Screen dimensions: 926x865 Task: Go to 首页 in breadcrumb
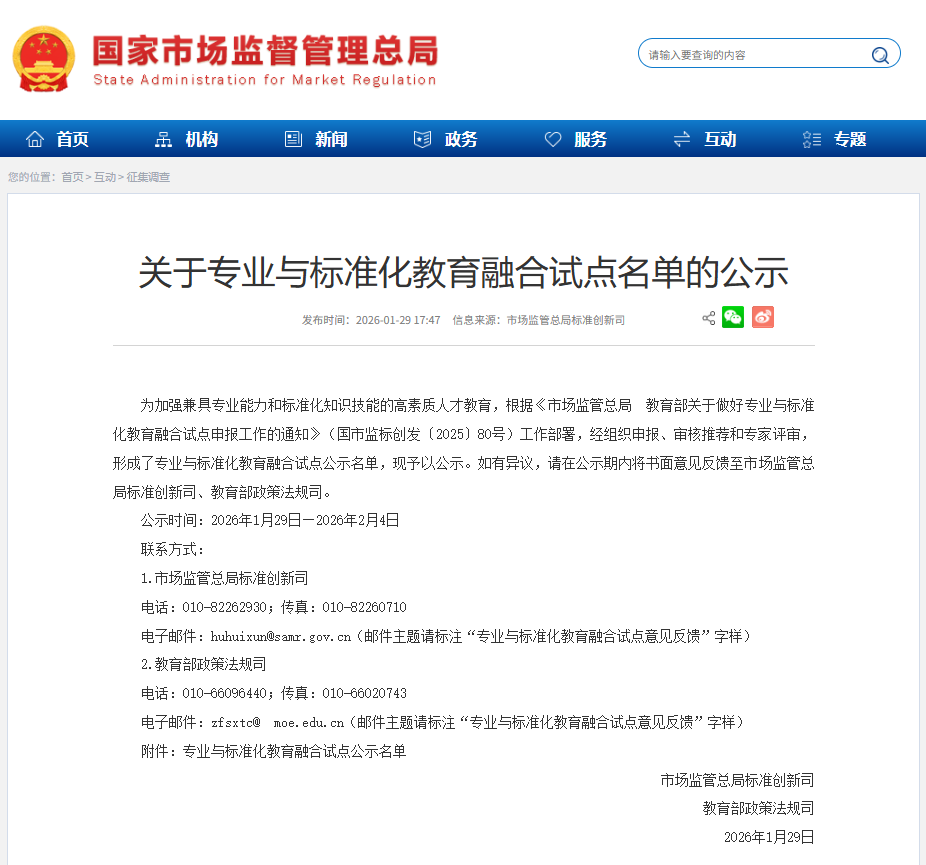72,177
